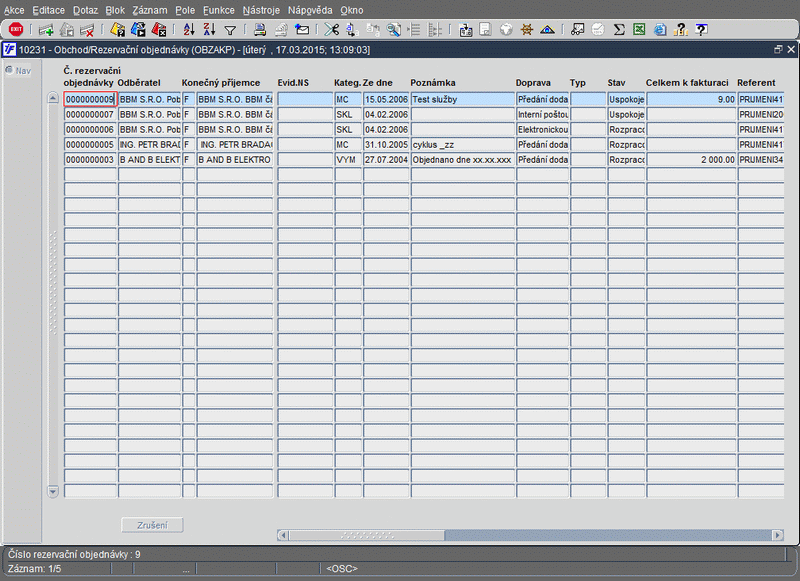This screenshot has height=581, width=800.
Task: Open the Nápověda menu
Action: [310, 10]
